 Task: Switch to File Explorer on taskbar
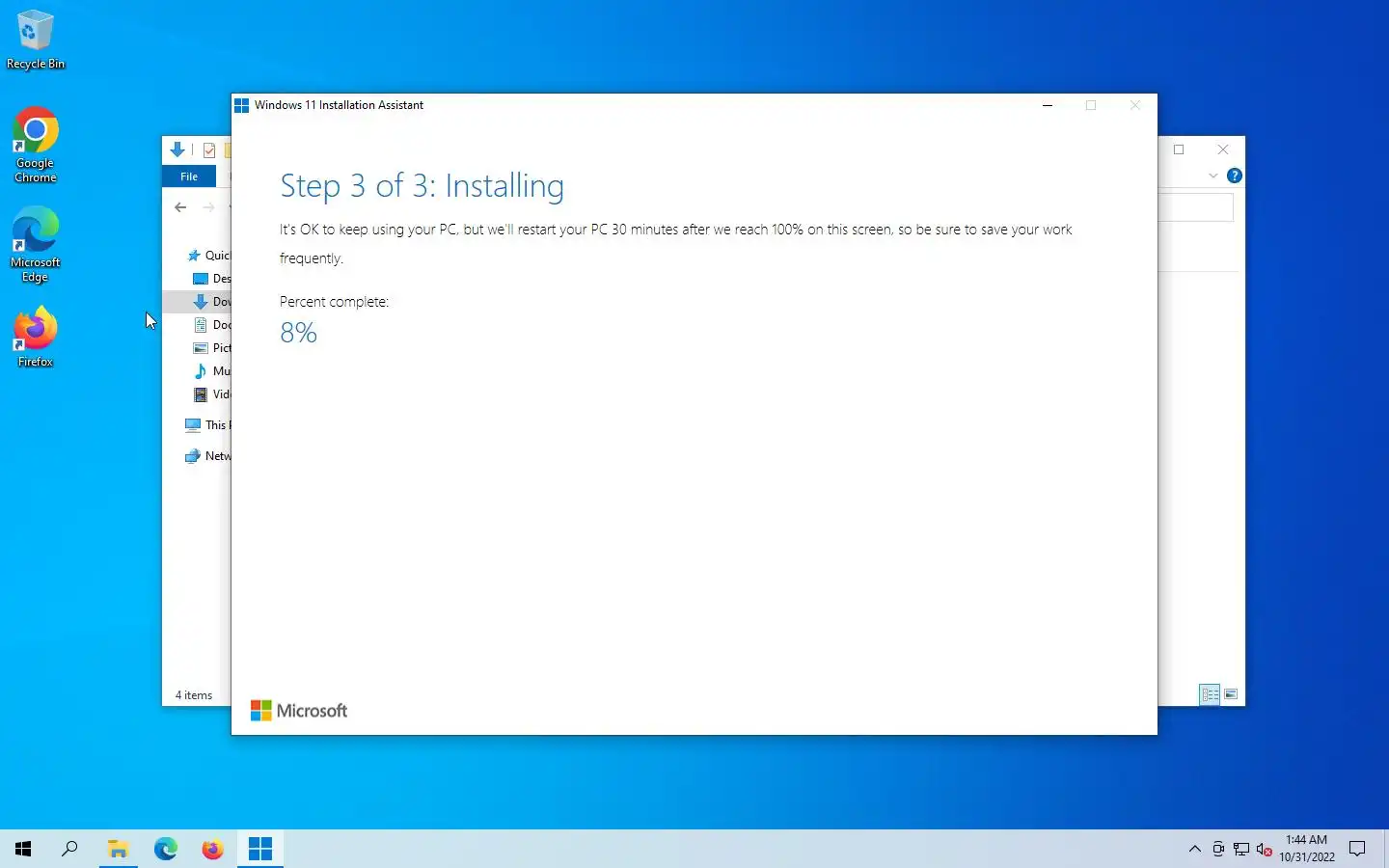[x=118, y=849]
